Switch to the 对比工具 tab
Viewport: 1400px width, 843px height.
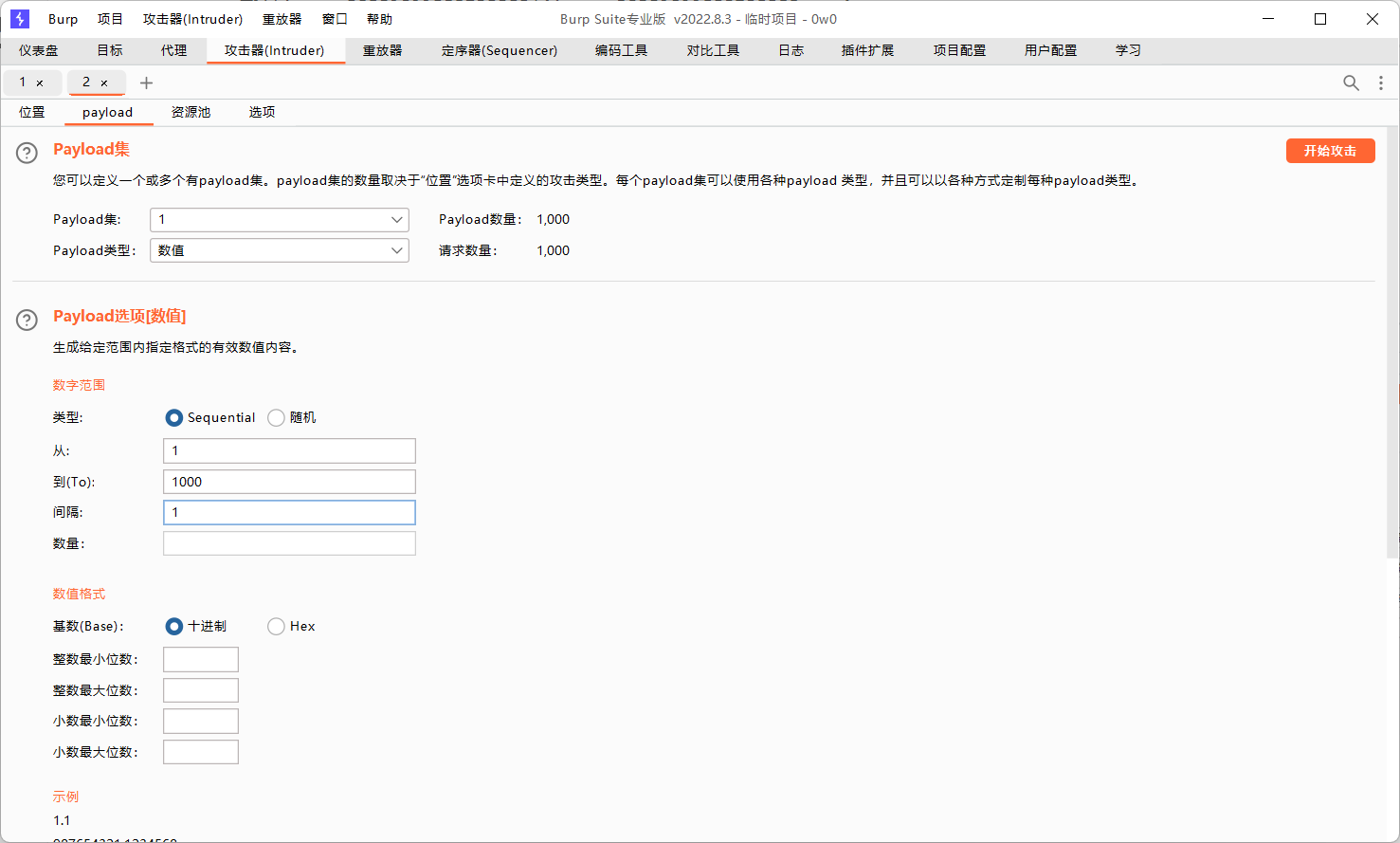(x=713, y=50)
